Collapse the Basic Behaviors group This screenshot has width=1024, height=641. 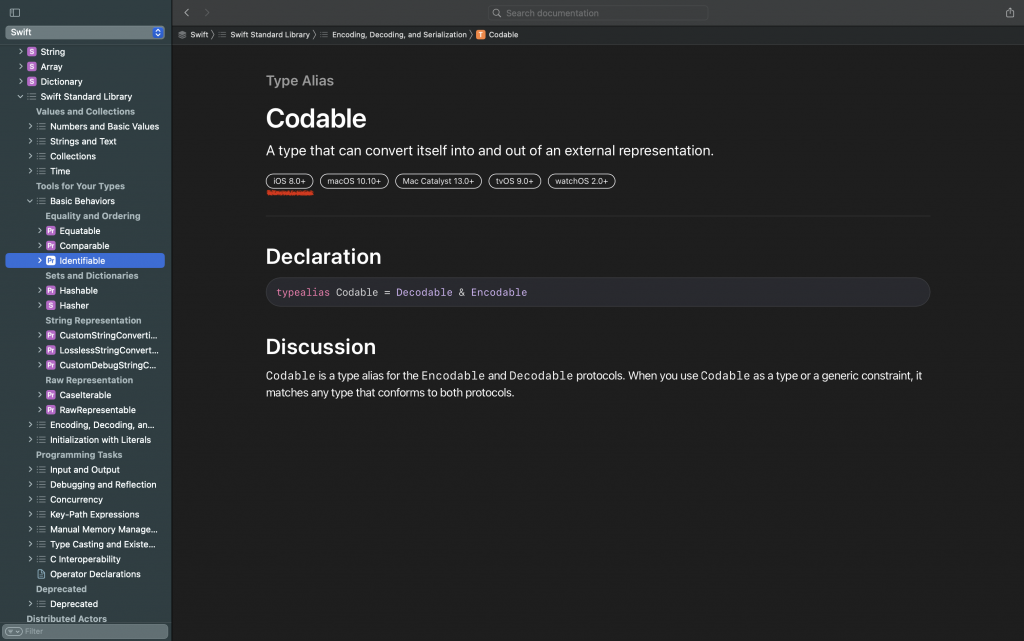tap(30, 201)
